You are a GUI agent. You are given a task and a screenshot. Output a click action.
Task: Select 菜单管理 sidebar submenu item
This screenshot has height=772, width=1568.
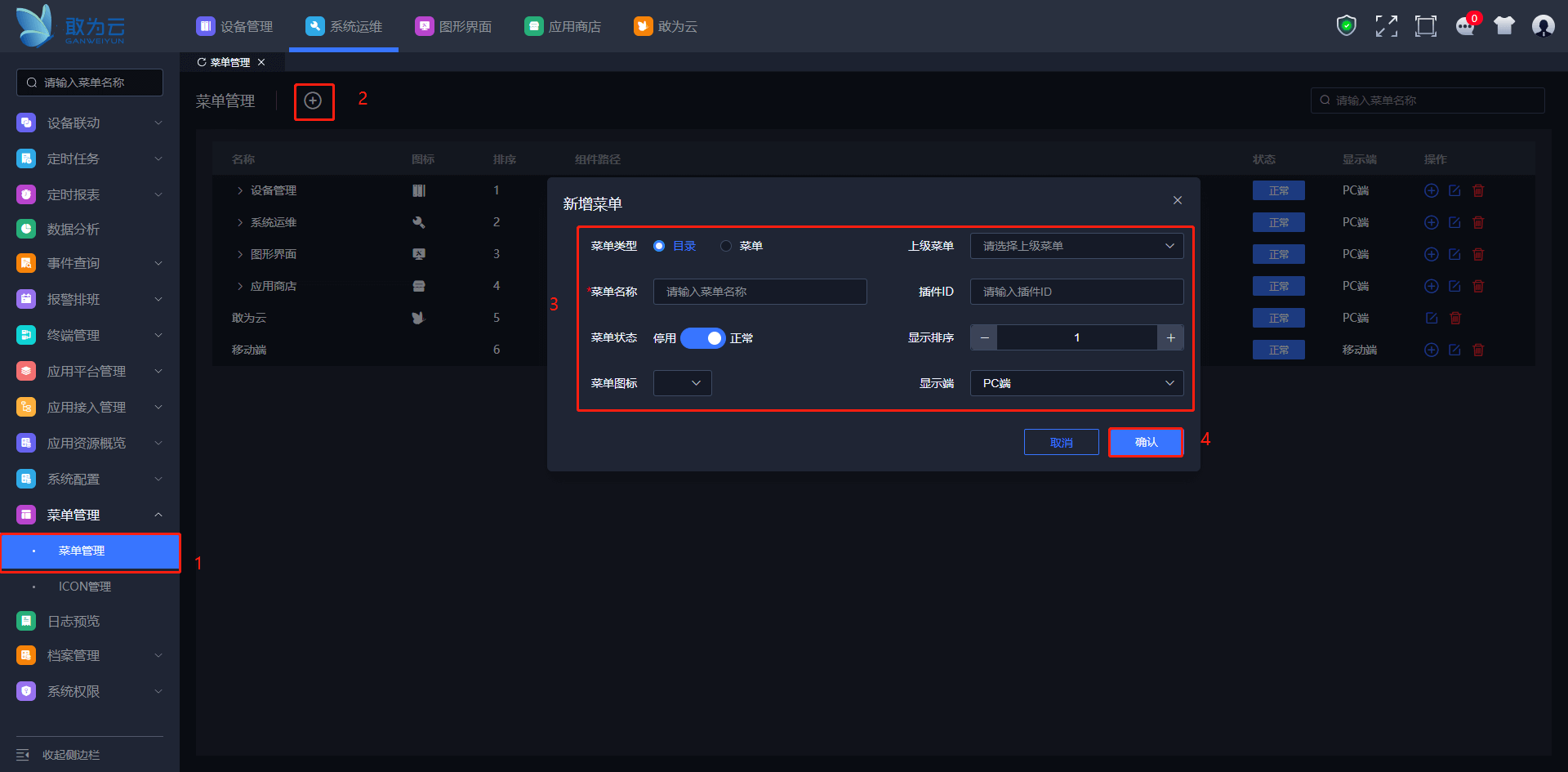pyautogui.click(x=90, y=551)
